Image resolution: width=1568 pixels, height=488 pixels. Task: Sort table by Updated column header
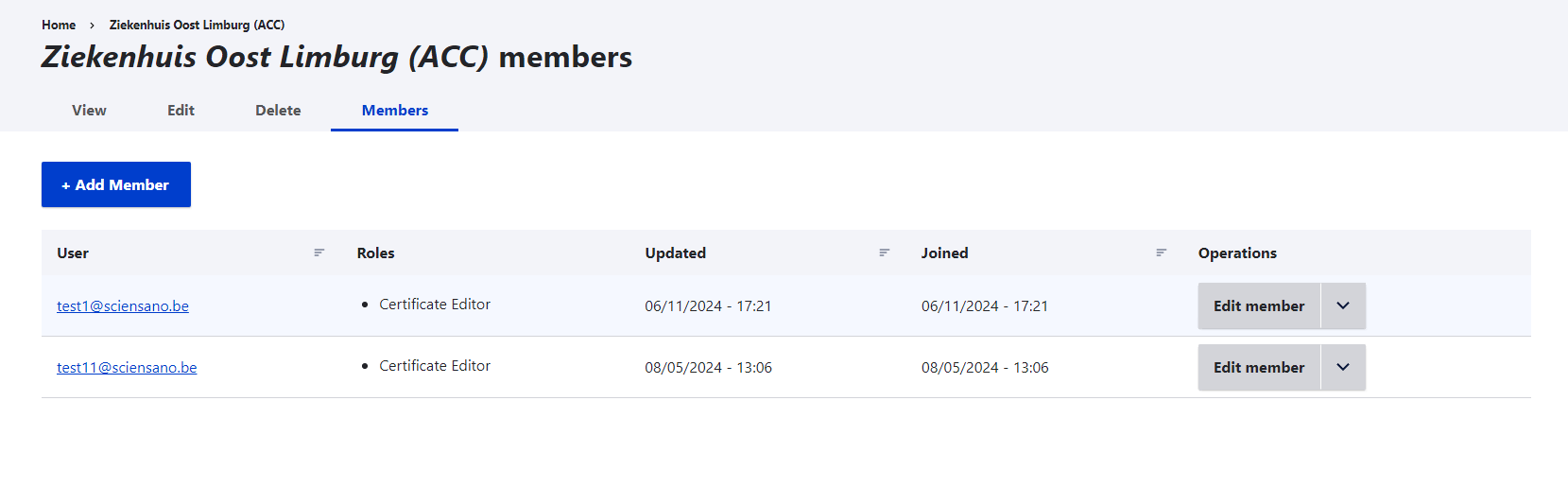point(675,253)
